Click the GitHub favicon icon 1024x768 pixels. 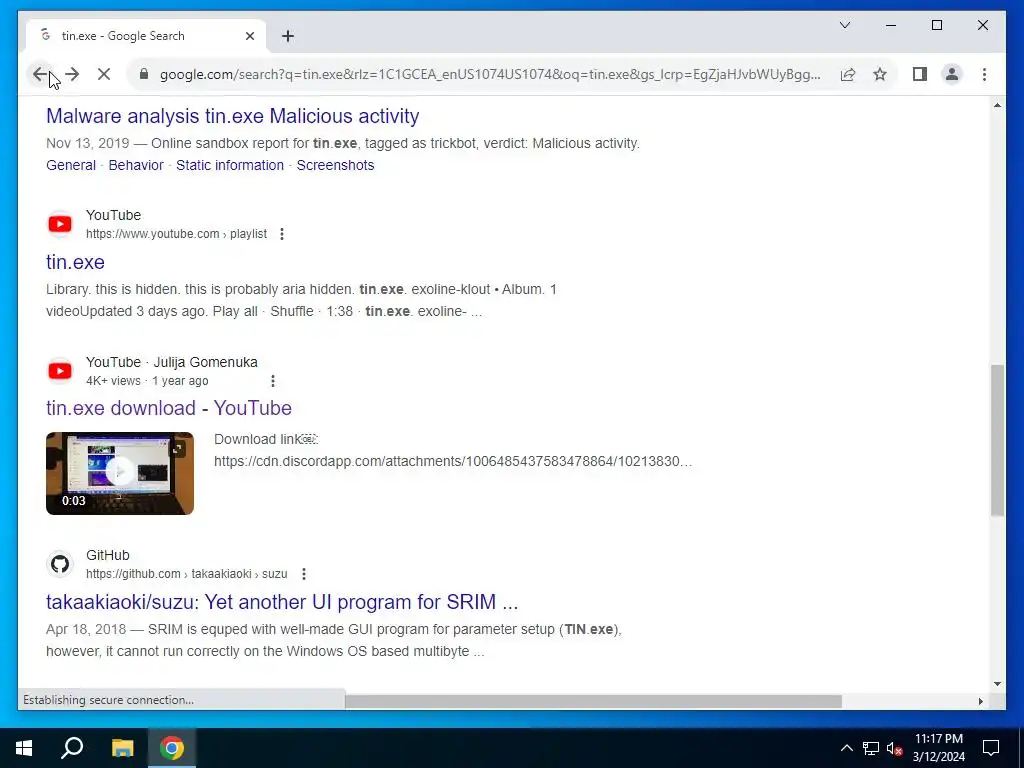[60, 564]
